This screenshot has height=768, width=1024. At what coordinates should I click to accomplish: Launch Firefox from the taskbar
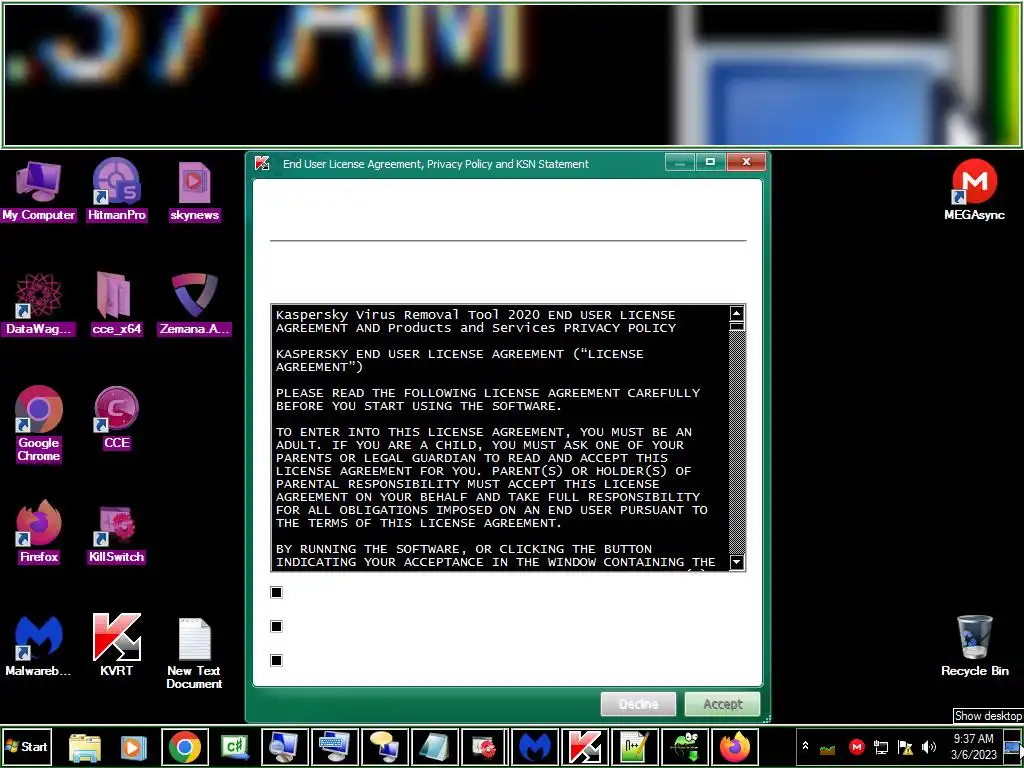735,747
